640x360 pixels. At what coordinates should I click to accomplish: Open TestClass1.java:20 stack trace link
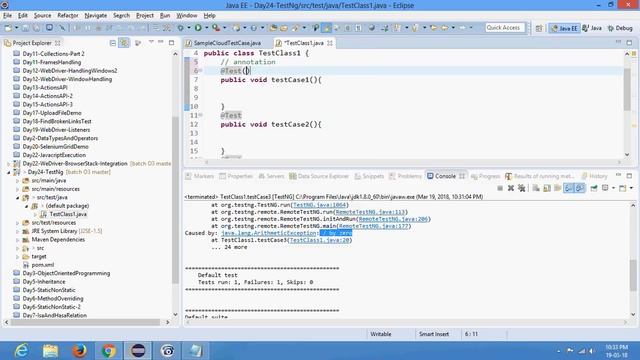pyautogui.click(x=319, y=240)
